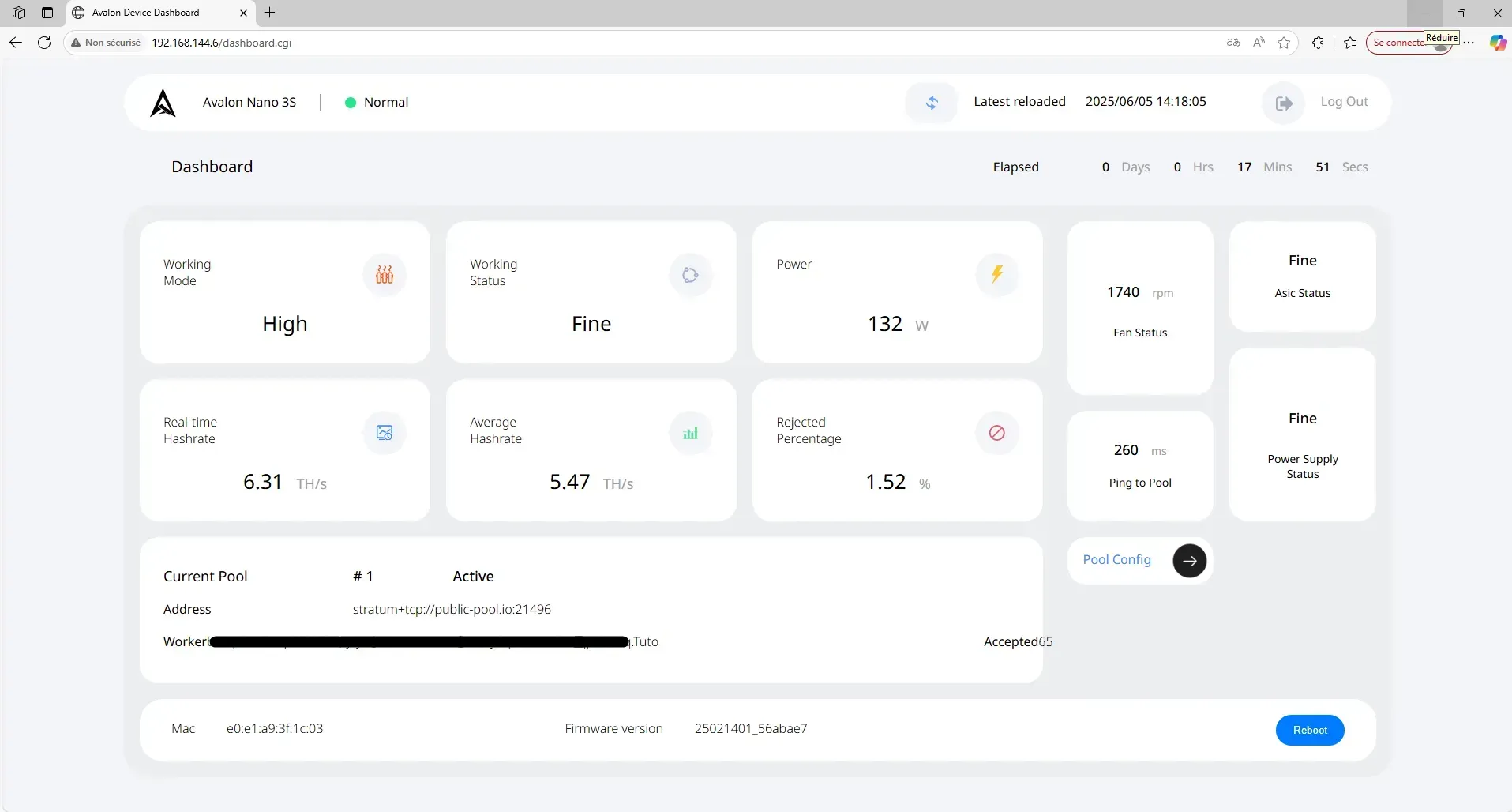Click the Log Out text link
This screenshot has height=812, width=1512.
1344,102
